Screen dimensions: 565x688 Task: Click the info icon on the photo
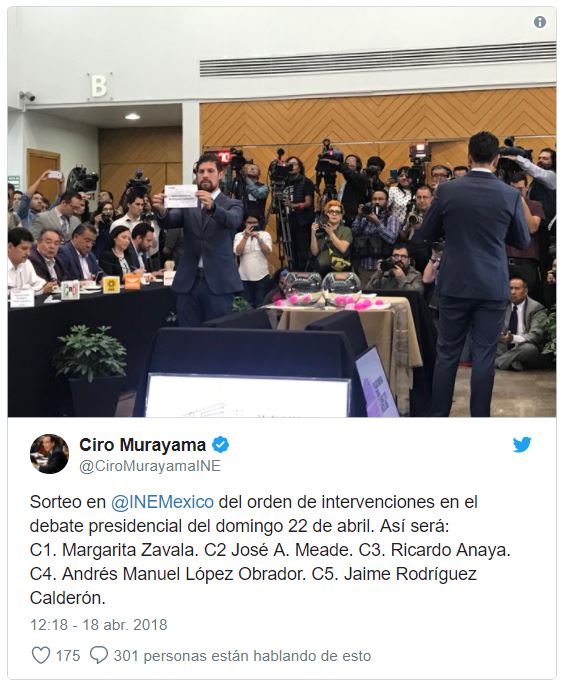(x=540, y=22)
